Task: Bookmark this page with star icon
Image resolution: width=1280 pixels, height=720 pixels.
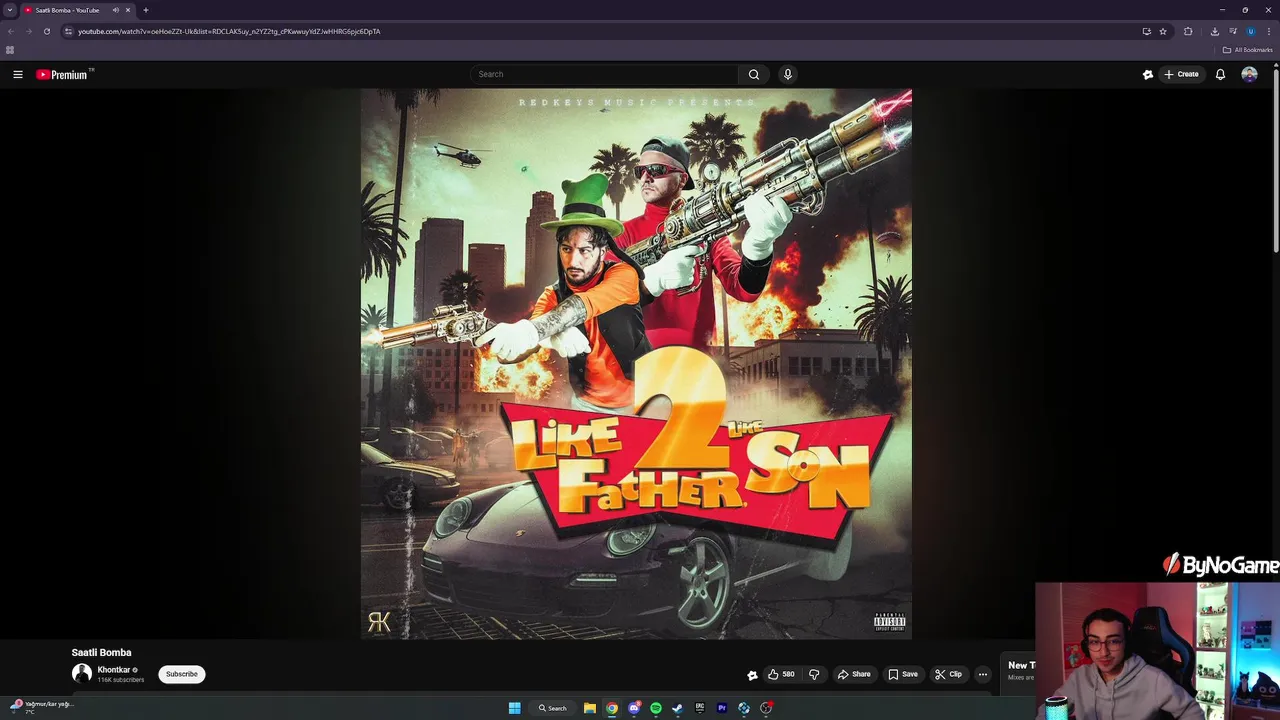Action: point(1163,31)
